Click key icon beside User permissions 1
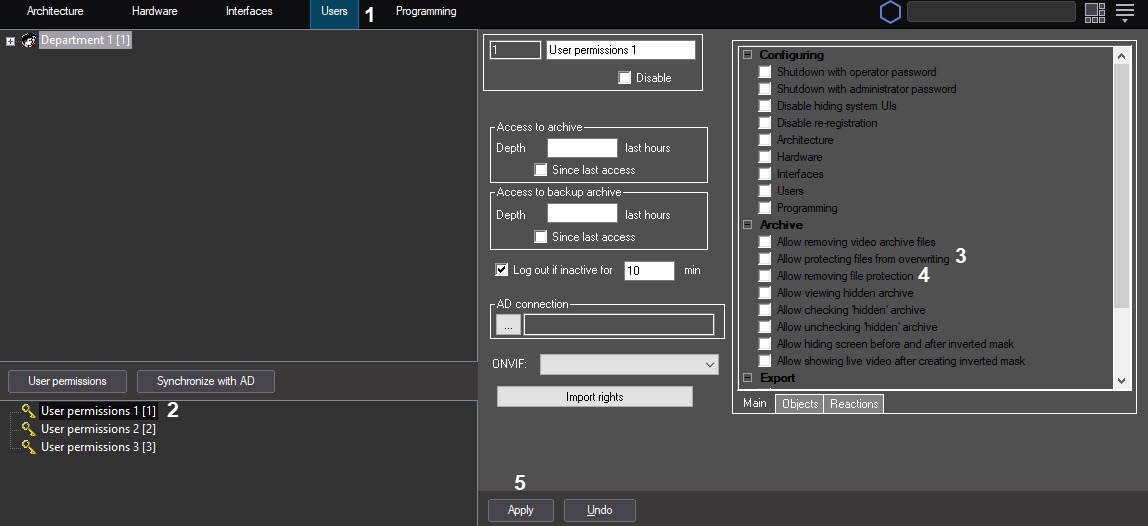 (x=28, y=411)
